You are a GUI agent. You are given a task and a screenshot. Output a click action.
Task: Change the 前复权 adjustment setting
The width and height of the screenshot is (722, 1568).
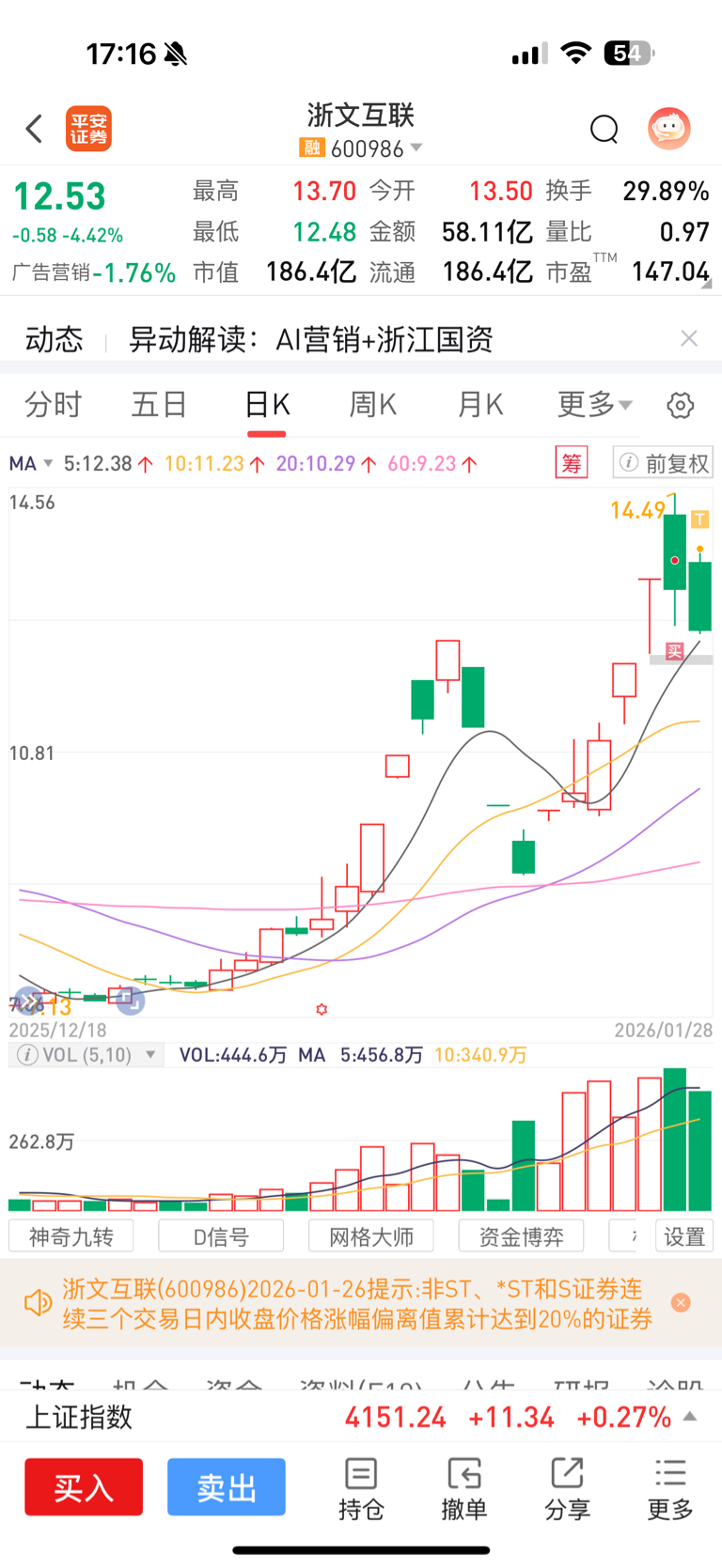[663, 462]
